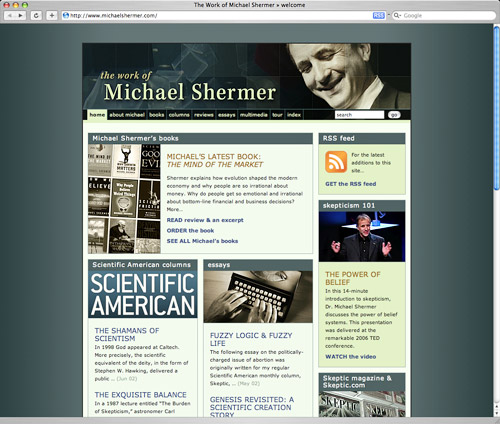The image size is (500, 424).
Task: Click ORDER the book link
Action: click(190, 230)
